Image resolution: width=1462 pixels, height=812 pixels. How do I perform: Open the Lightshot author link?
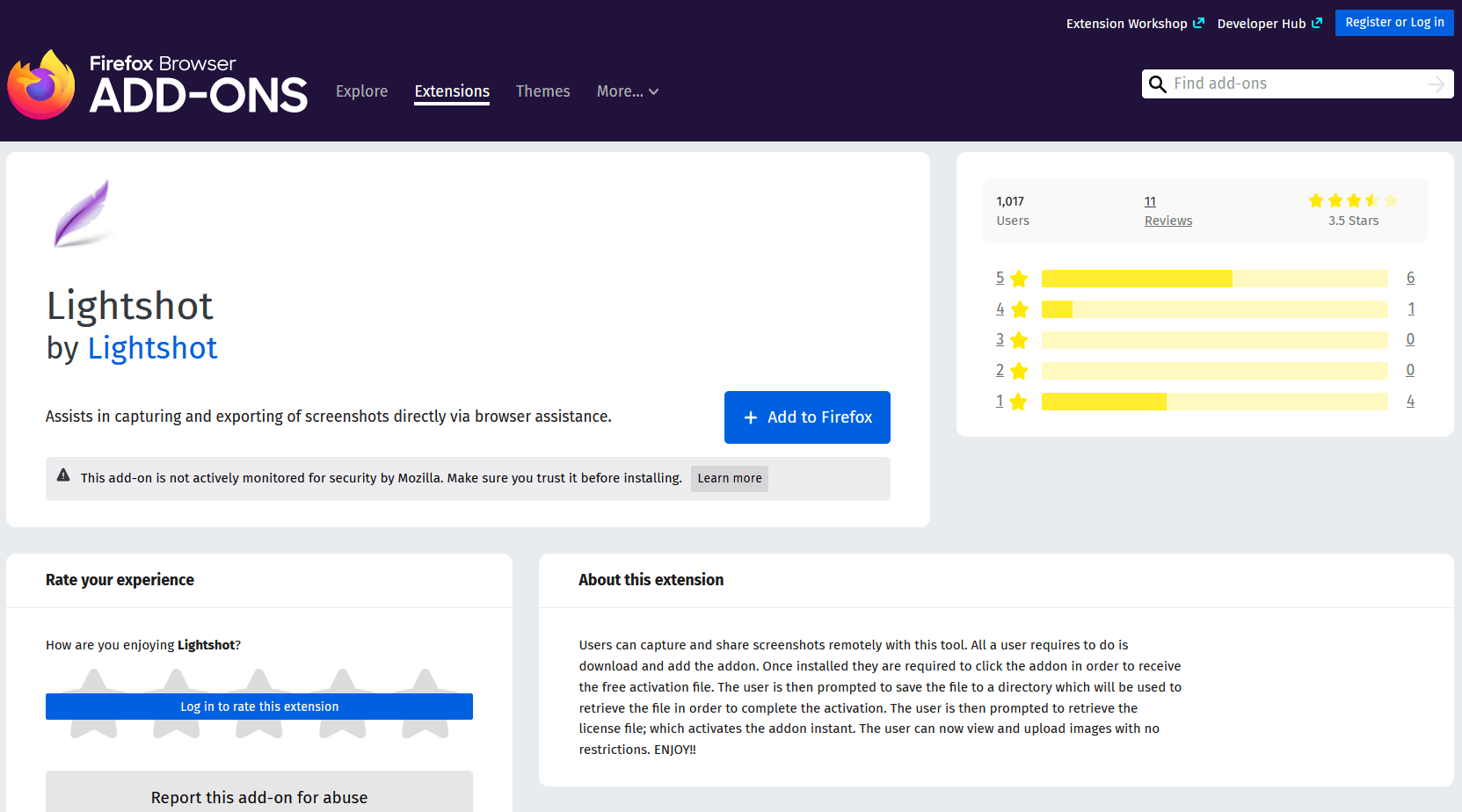coord(152,349)
